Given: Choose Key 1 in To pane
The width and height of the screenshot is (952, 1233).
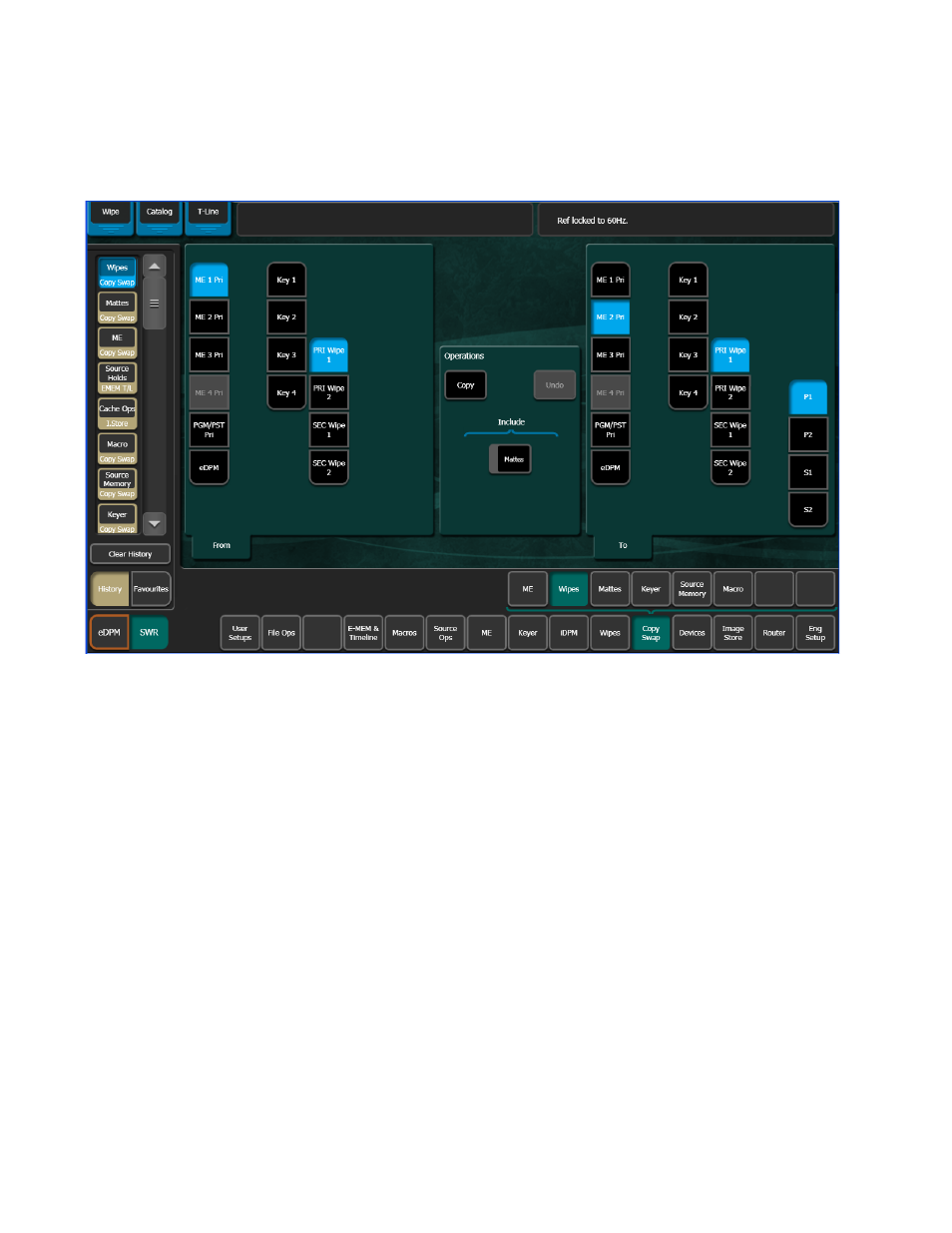Looking at the screenshot, I should 688,281.
